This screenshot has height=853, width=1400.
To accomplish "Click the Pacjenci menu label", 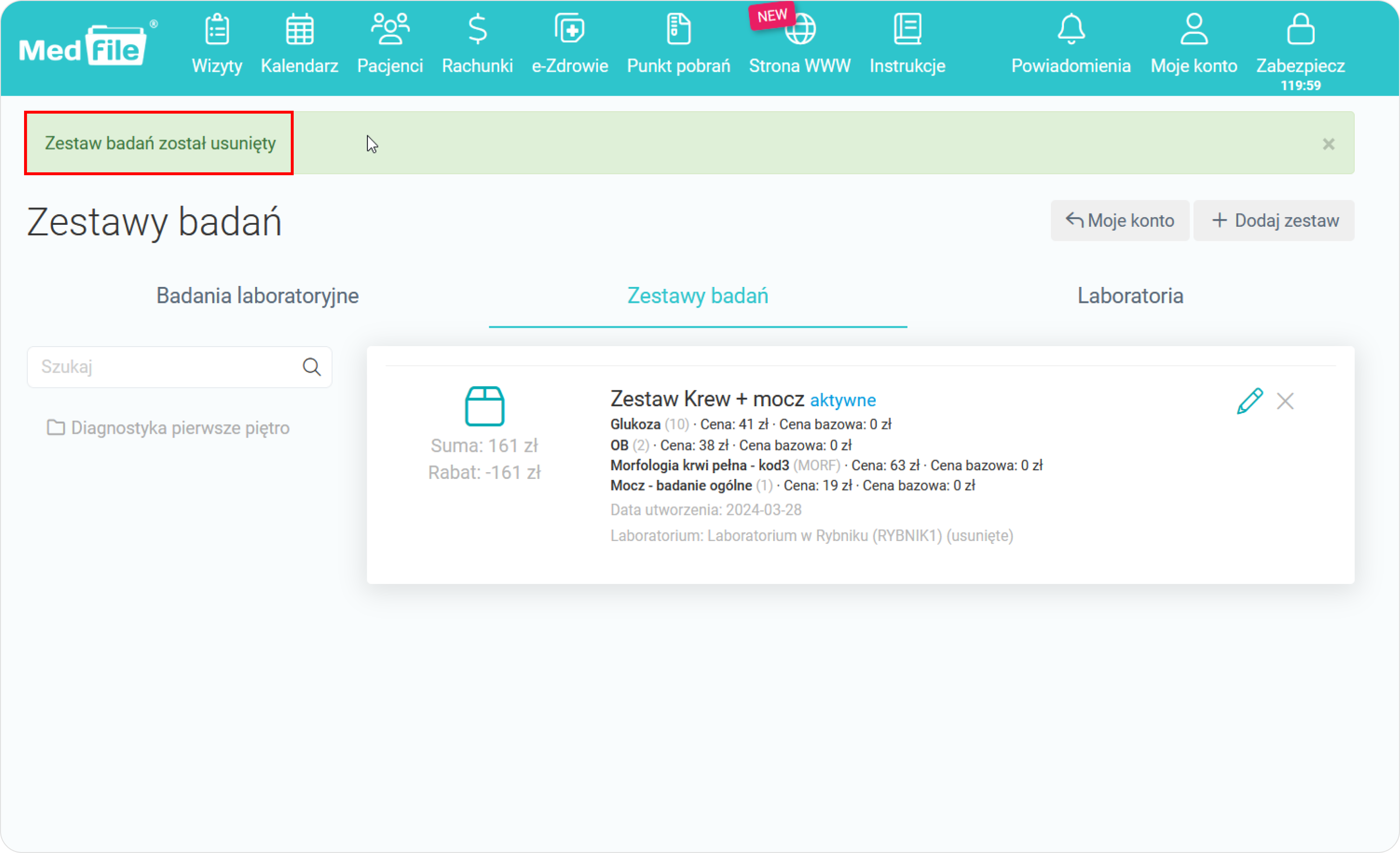I will pyautogui.click(x=390, y=66).
